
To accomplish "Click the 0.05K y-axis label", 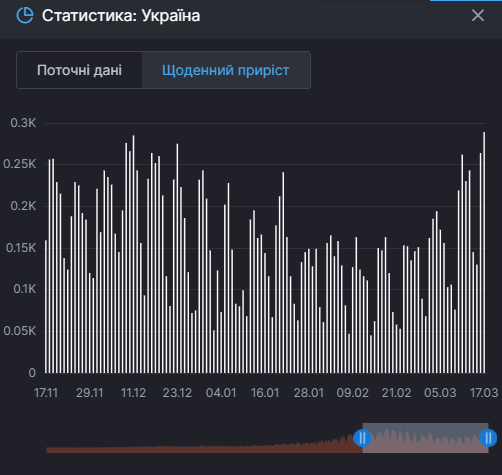I will coord(20,331).
